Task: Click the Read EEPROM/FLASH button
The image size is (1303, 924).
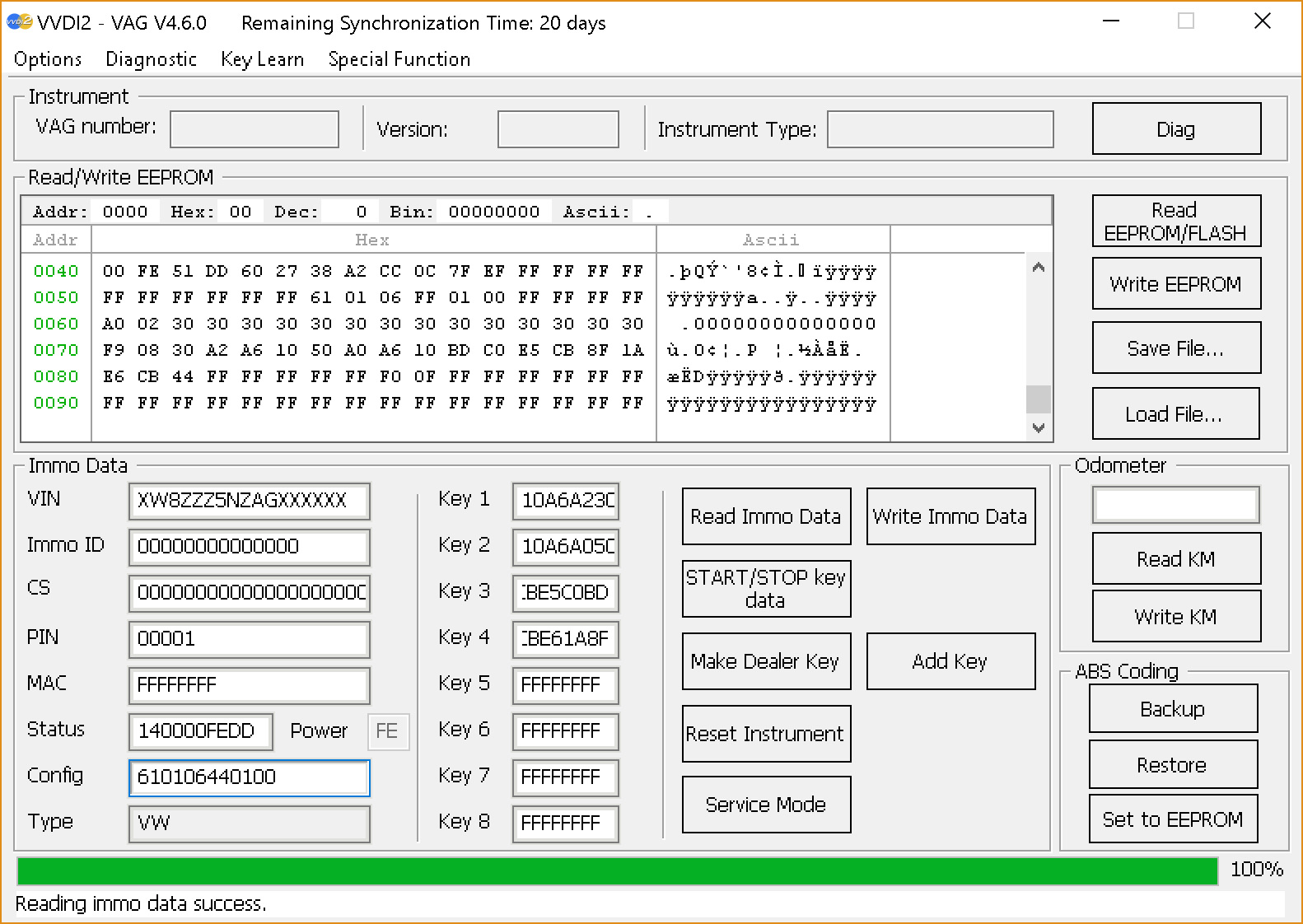Action: coord(1176,221)
